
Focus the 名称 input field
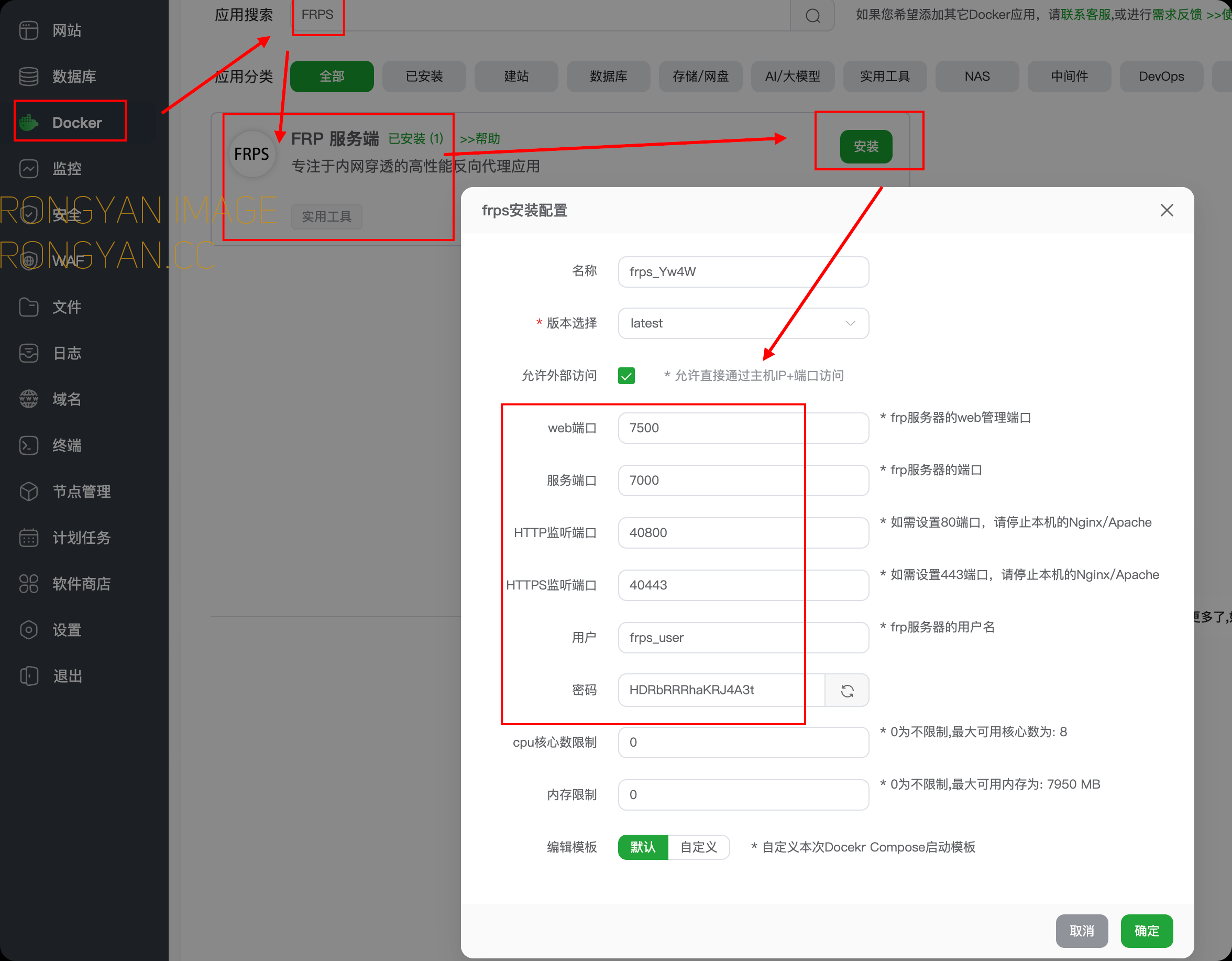[x=743, y=272]
